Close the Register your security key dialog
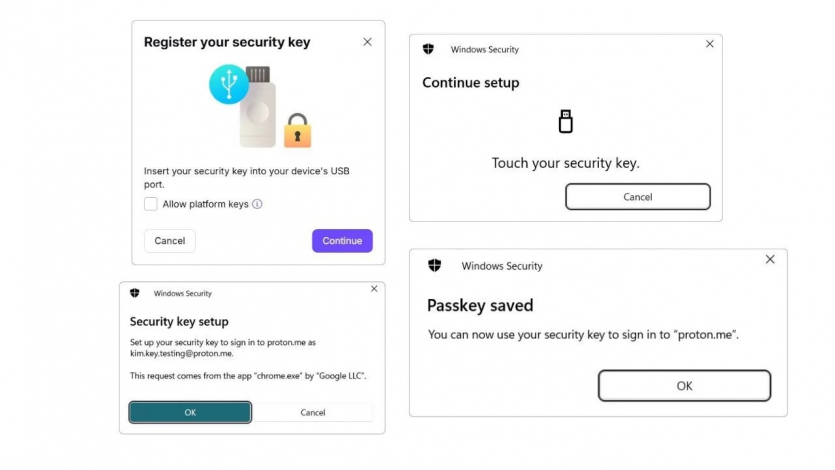The height and width of the screenshot is (470, 835). pos(367,42)
